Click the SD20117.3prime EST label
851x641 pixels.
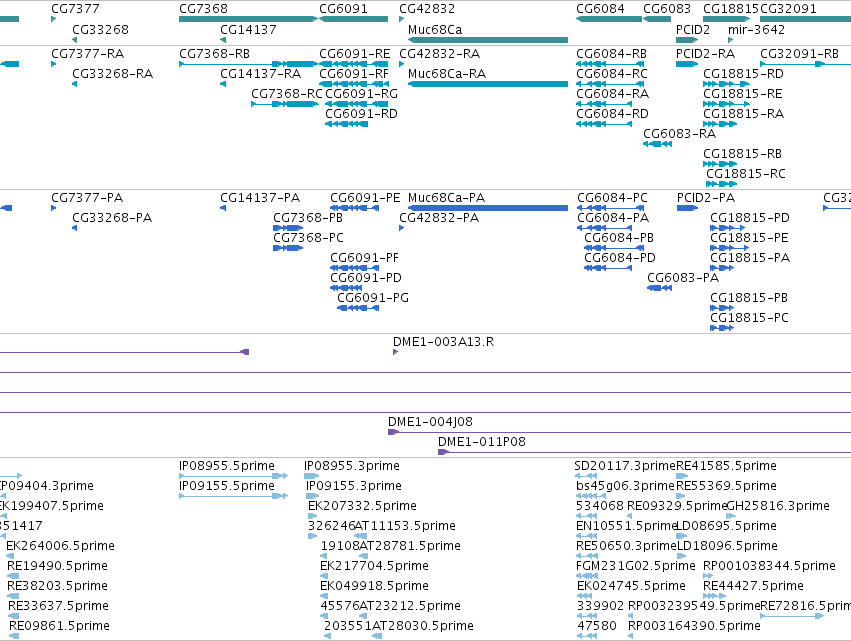[625, 466]
